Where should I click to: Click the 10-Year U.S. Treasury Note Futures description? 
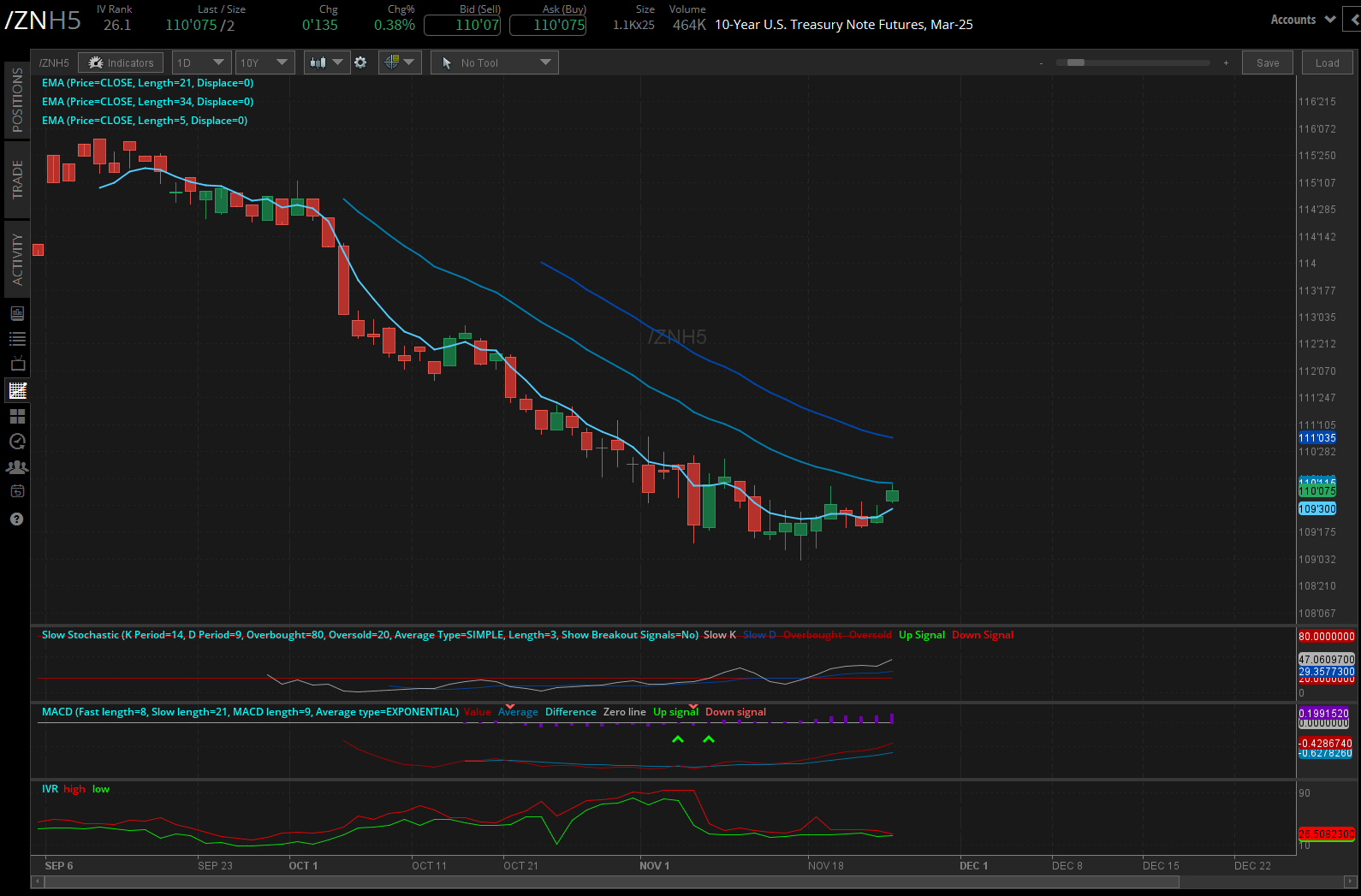[x=844, y=25]
